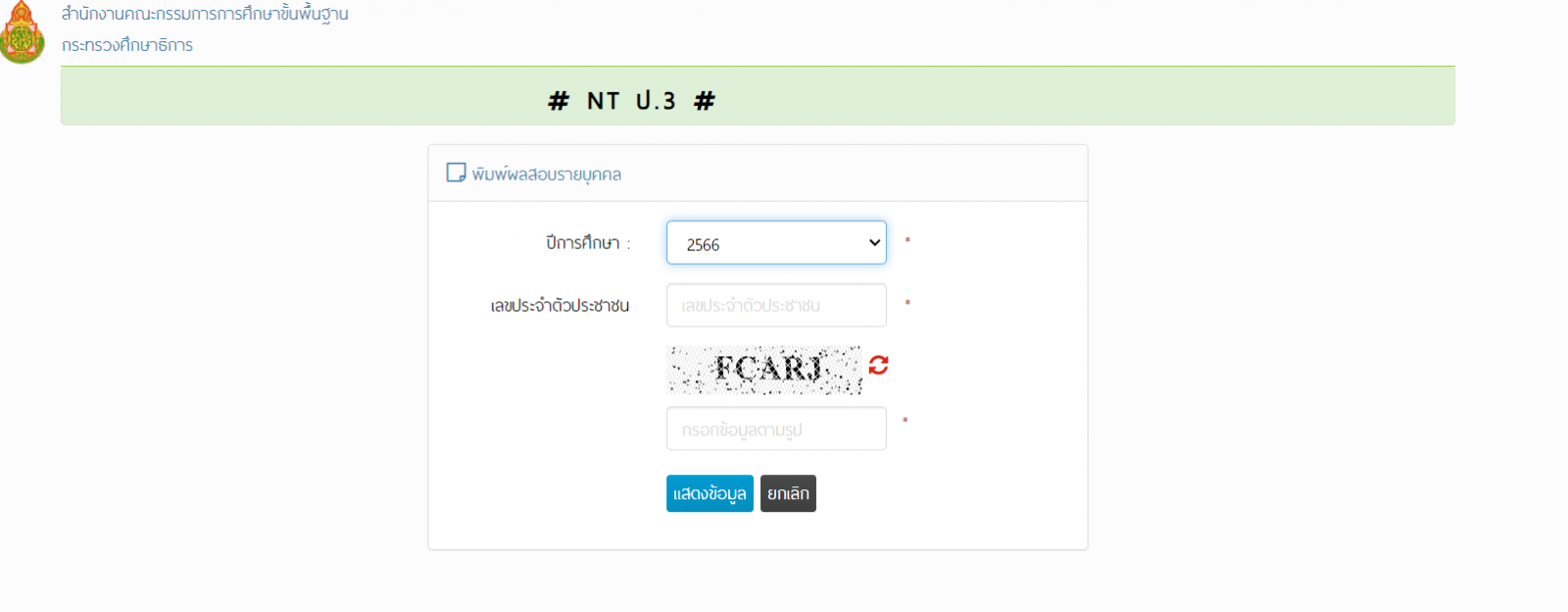
Task: Click the NT ป.3 banner title
Action: [x=631, y=101]
